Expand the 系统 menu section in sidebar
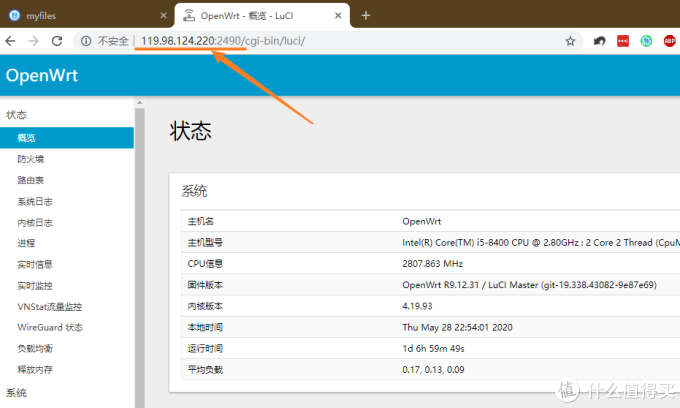The height and width of the screenshot is (408, 680). [16, 393]
